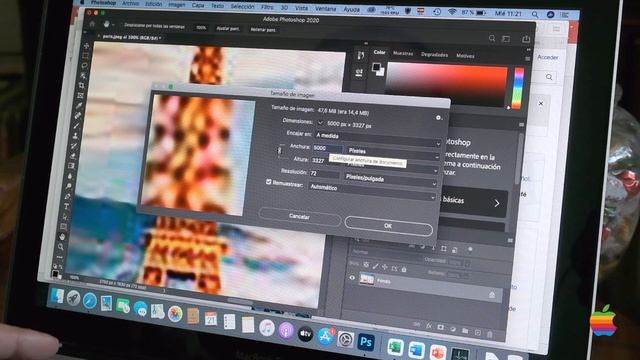Viewport: 640px width, 360px height.
Task: Select the Eraser tool
Action: tap(73, 156)
